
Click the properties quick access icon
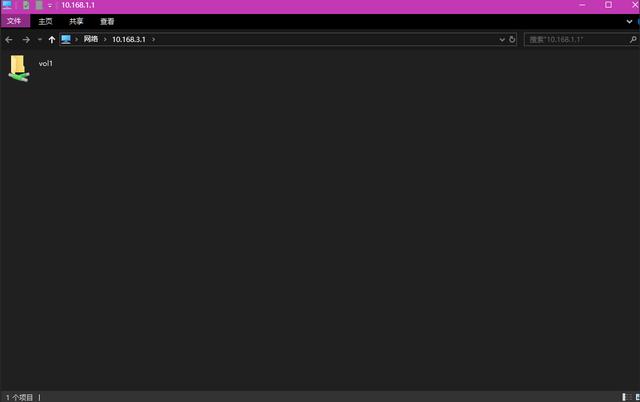(x=26, y=5)
